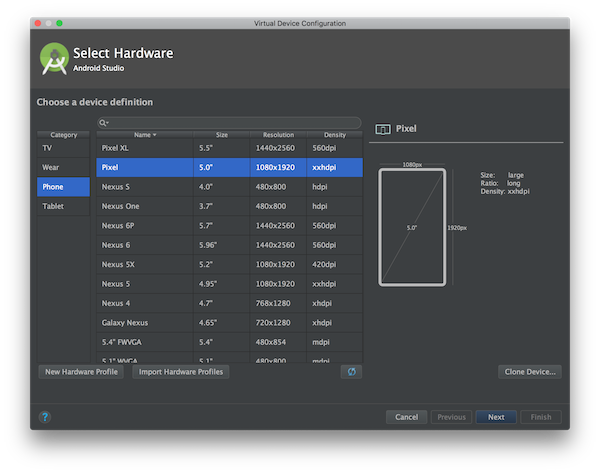Open help via the question mark icon
This screenshot has width=600, height=473.
45,417
